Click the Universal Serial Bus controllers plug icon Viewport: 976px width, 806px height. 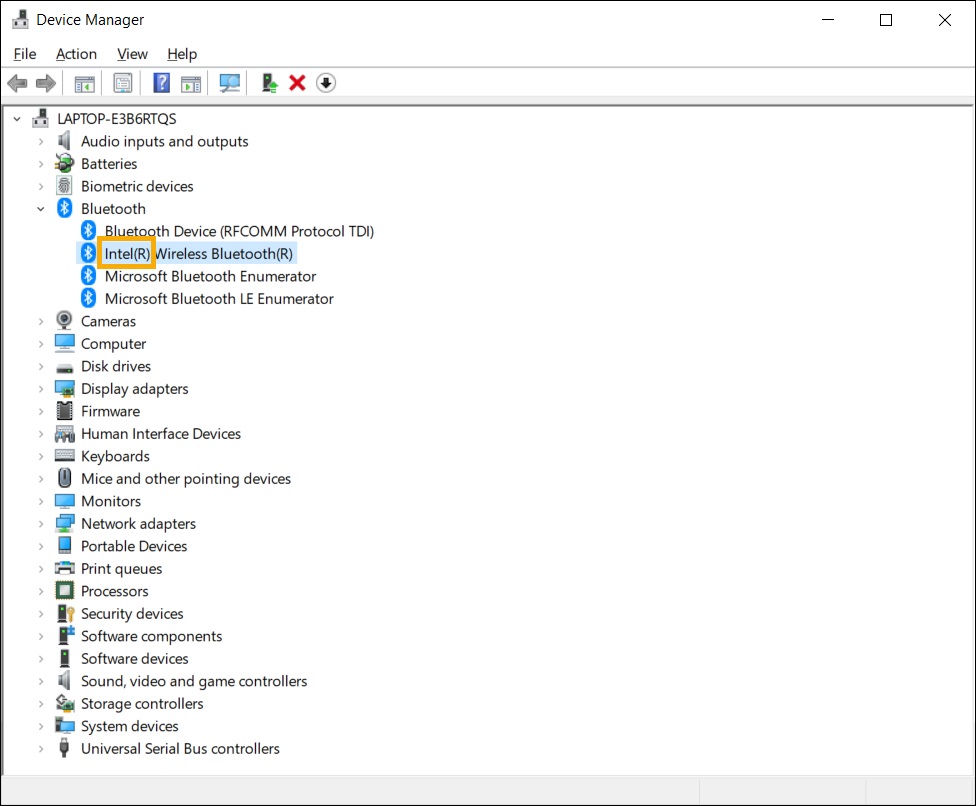63,747
